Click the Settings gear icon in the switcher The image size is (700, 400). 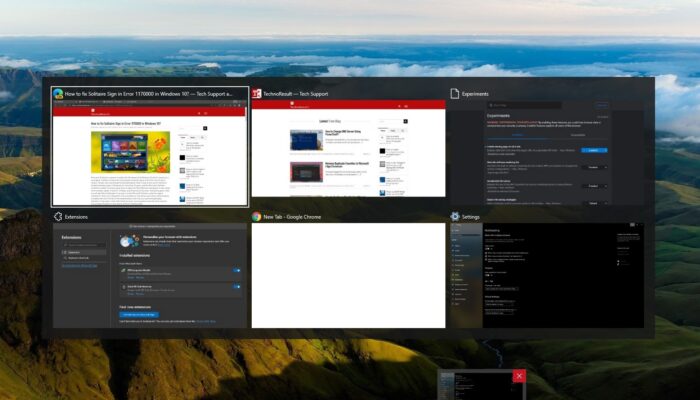(x=455, y=216)
